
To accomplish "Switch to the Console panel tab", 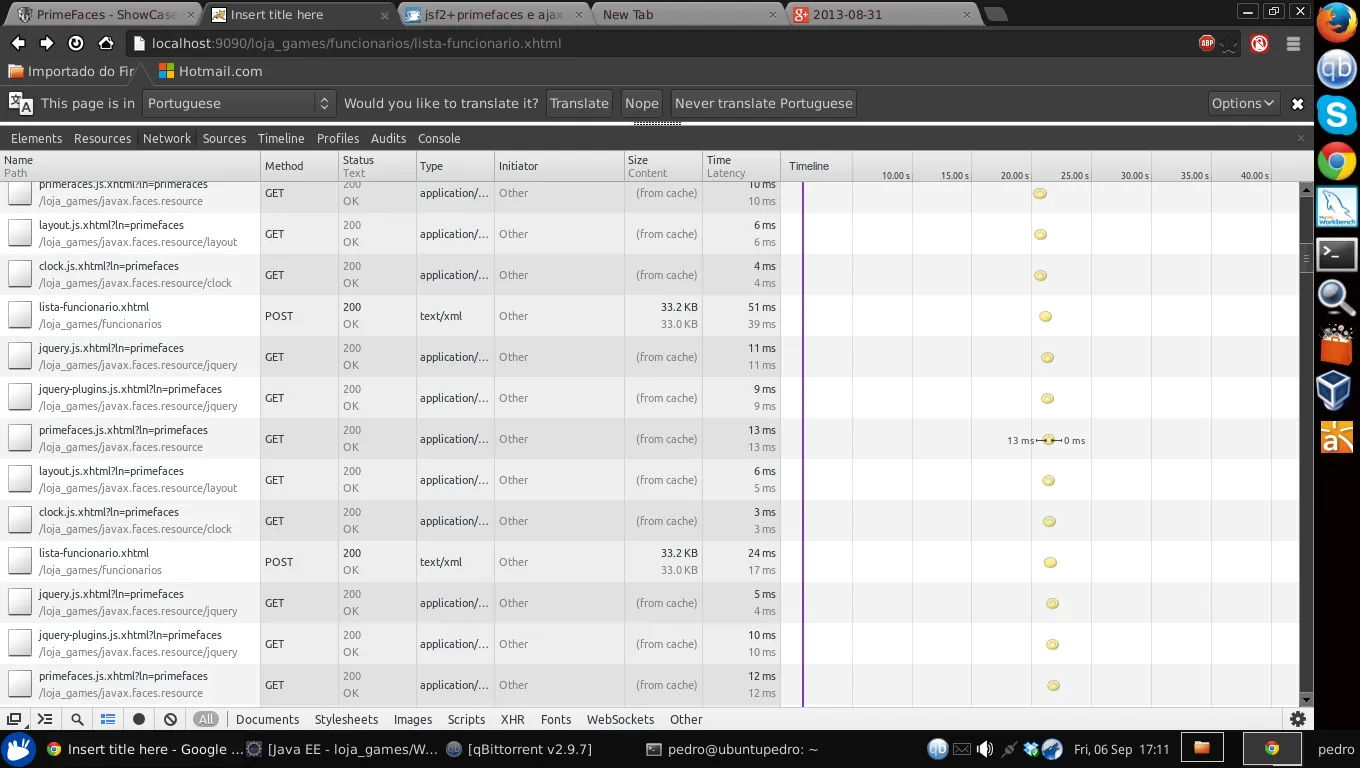I will tap(439, 138).
